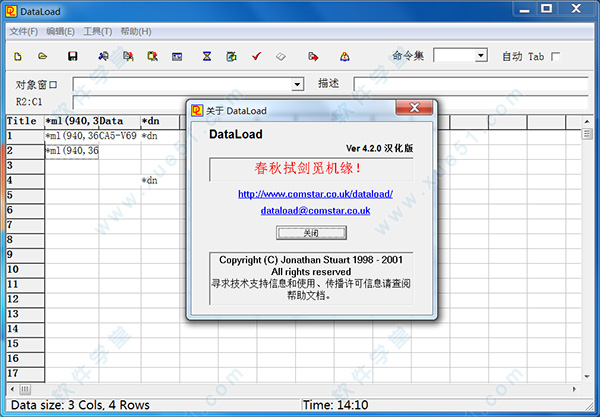Click the 春秋拭剑觅机缘 red text
The width and height of the screenshot is (600, 417).
(308, 168)
